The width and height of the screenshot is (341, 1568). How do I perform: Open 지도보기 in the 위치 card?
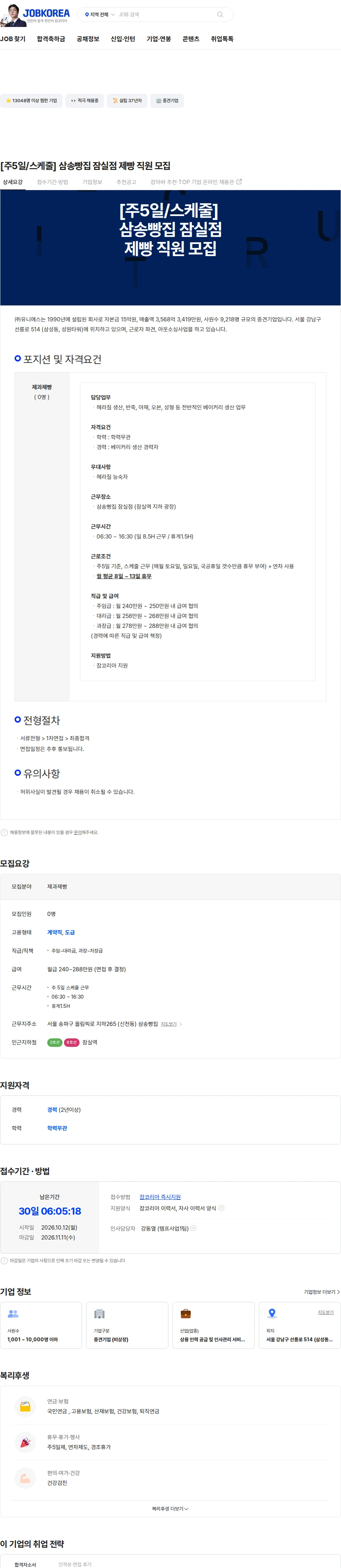[x=326, y=1312]
